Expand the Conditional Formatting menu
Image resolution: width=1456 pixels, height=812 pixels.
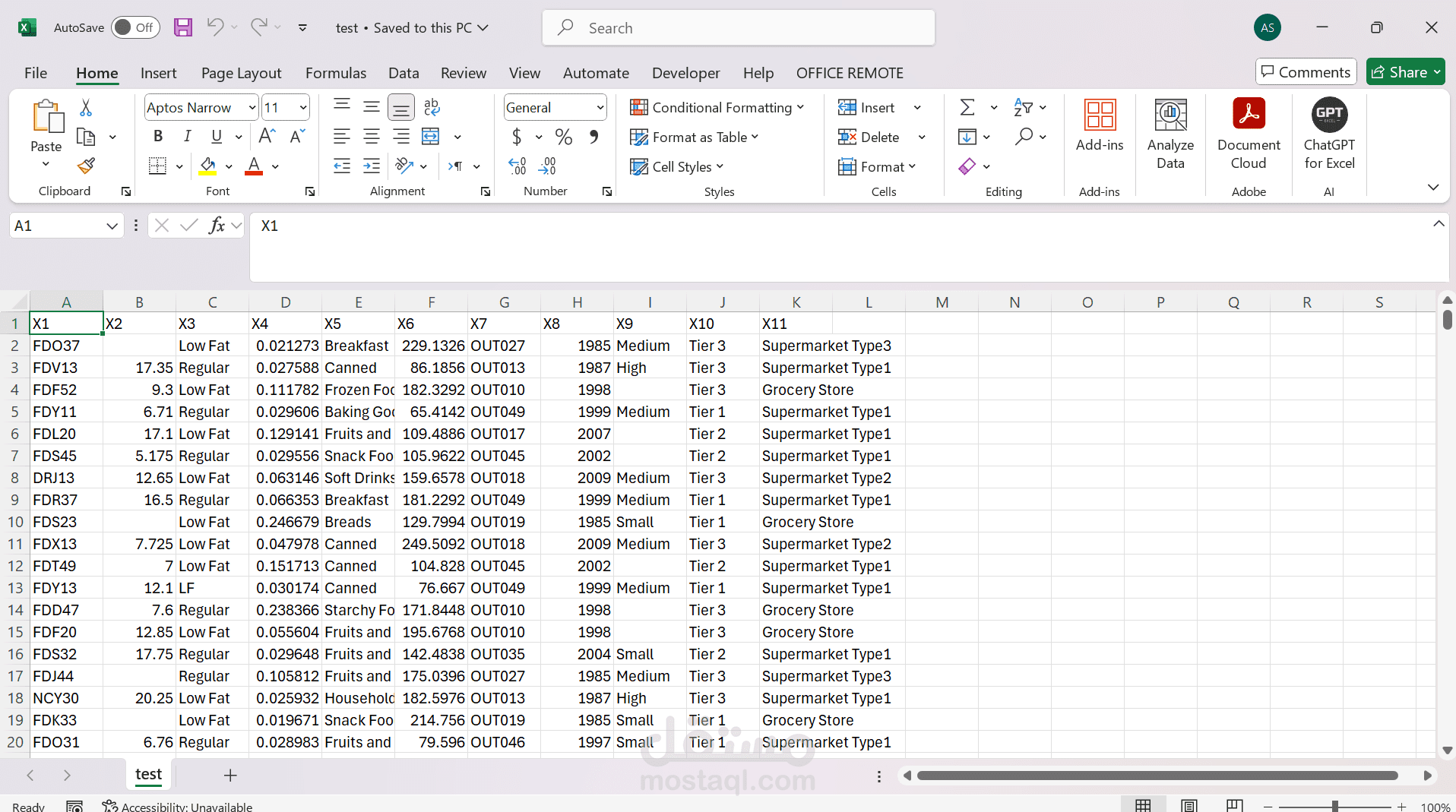pos(717,108)
